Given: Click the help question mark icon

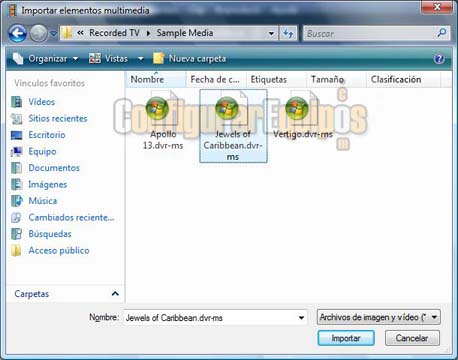Looking at the screenshot, I should point(439,59).
